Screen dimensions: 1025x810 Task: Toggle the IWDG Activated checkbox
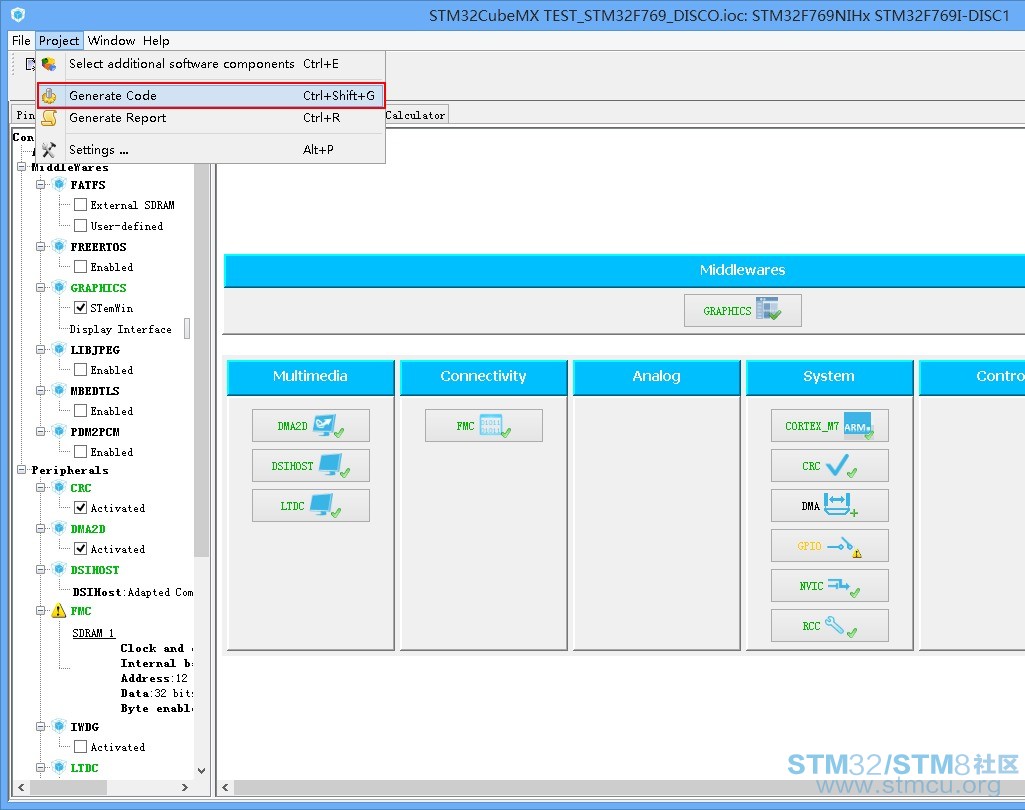[x=80, y=747]
